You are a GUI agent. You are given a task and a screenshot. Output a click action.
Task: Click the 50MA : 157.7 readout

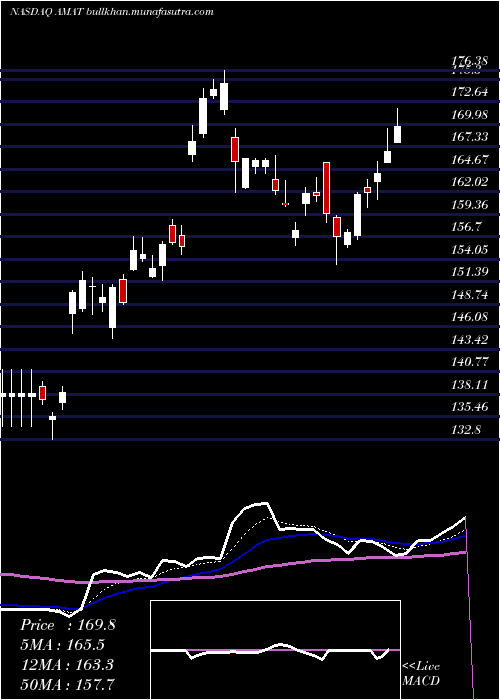point(68,684)
